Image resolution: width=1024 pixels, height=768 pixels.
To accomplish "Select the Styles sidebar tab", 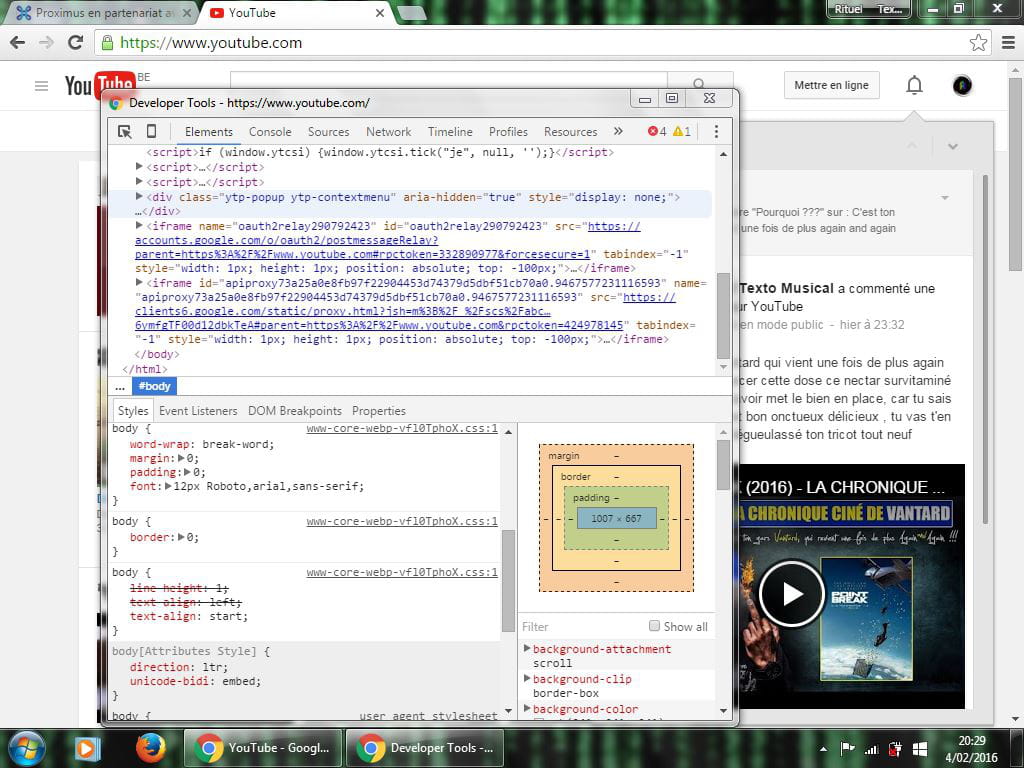I will click(133, 411).
